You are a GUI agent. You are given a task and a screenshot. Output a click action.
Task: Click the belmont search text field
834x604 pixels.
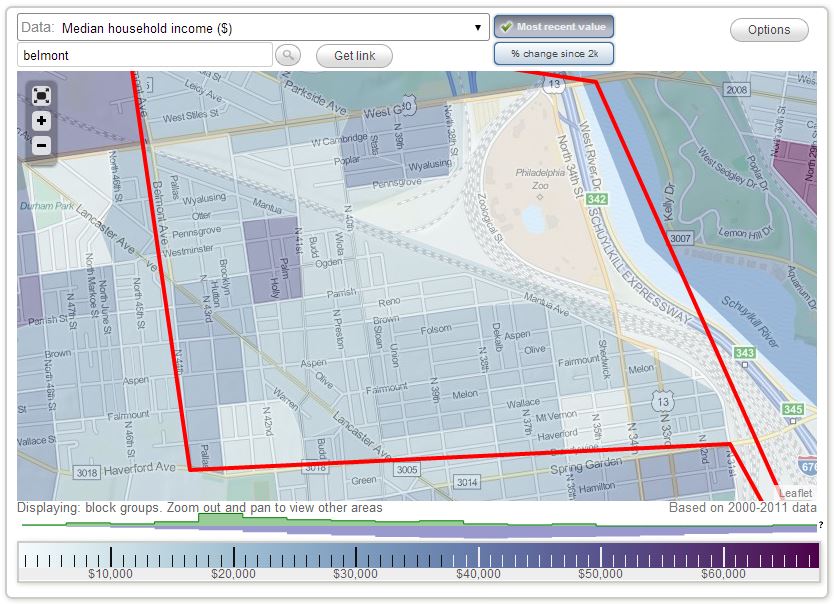(145, 56)
